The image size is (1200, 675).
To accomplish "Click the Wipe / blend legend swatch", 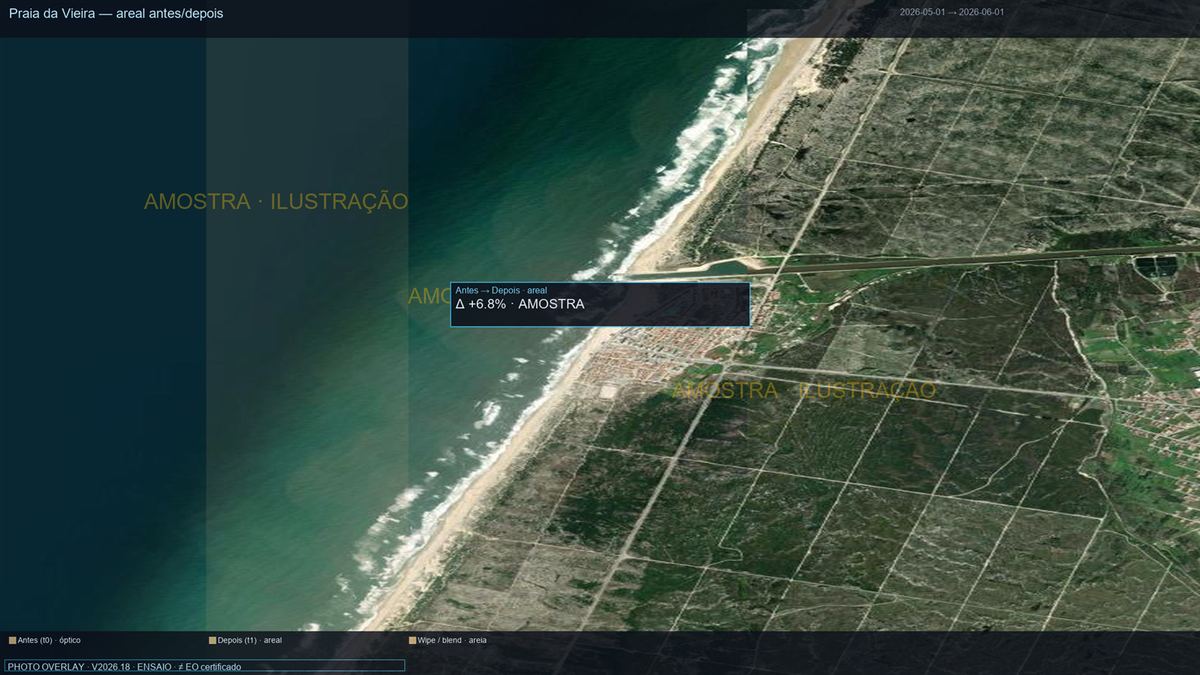I will click(412, 640).
